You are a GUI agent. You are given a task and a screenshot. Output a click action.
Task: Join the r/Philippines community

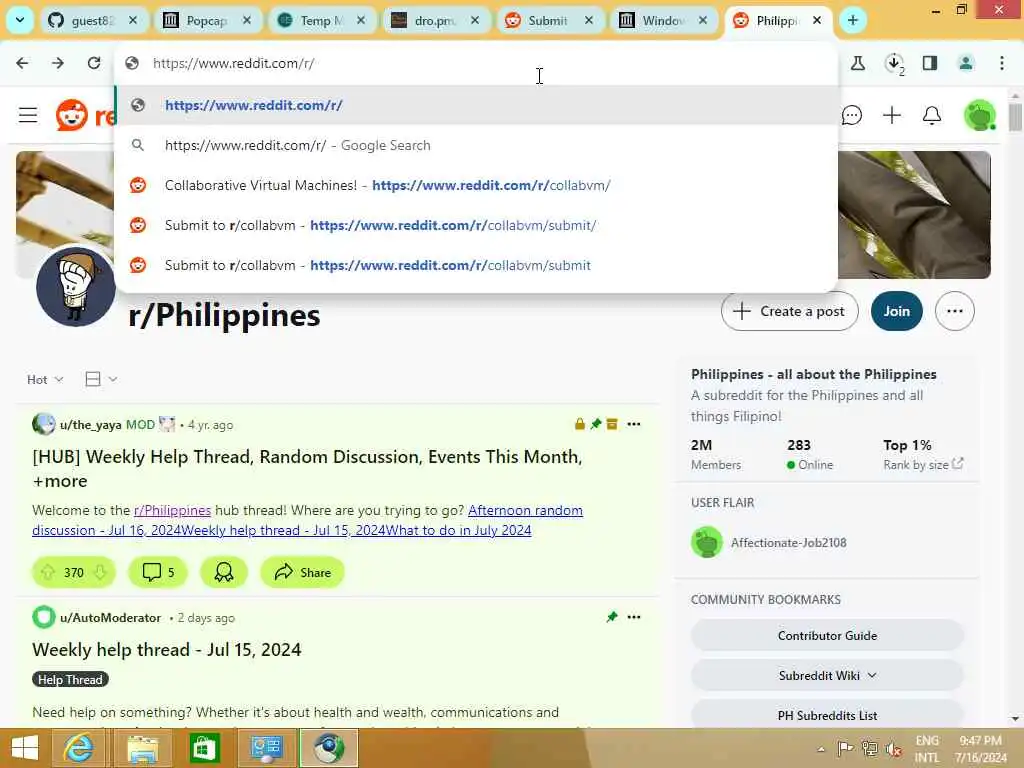896,311
